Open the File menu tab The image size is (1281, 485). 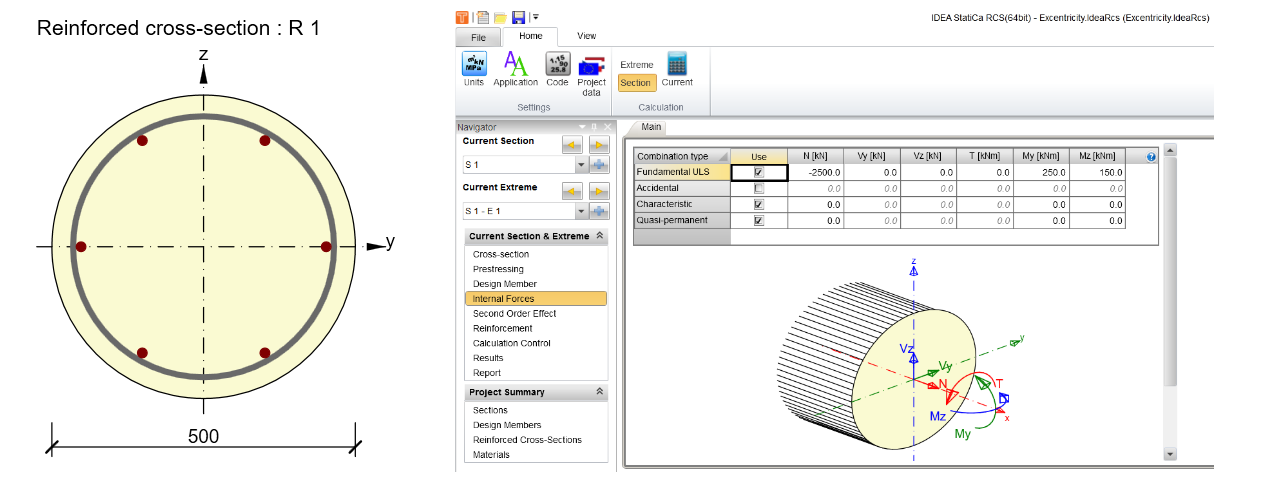[x=477, y=37]
